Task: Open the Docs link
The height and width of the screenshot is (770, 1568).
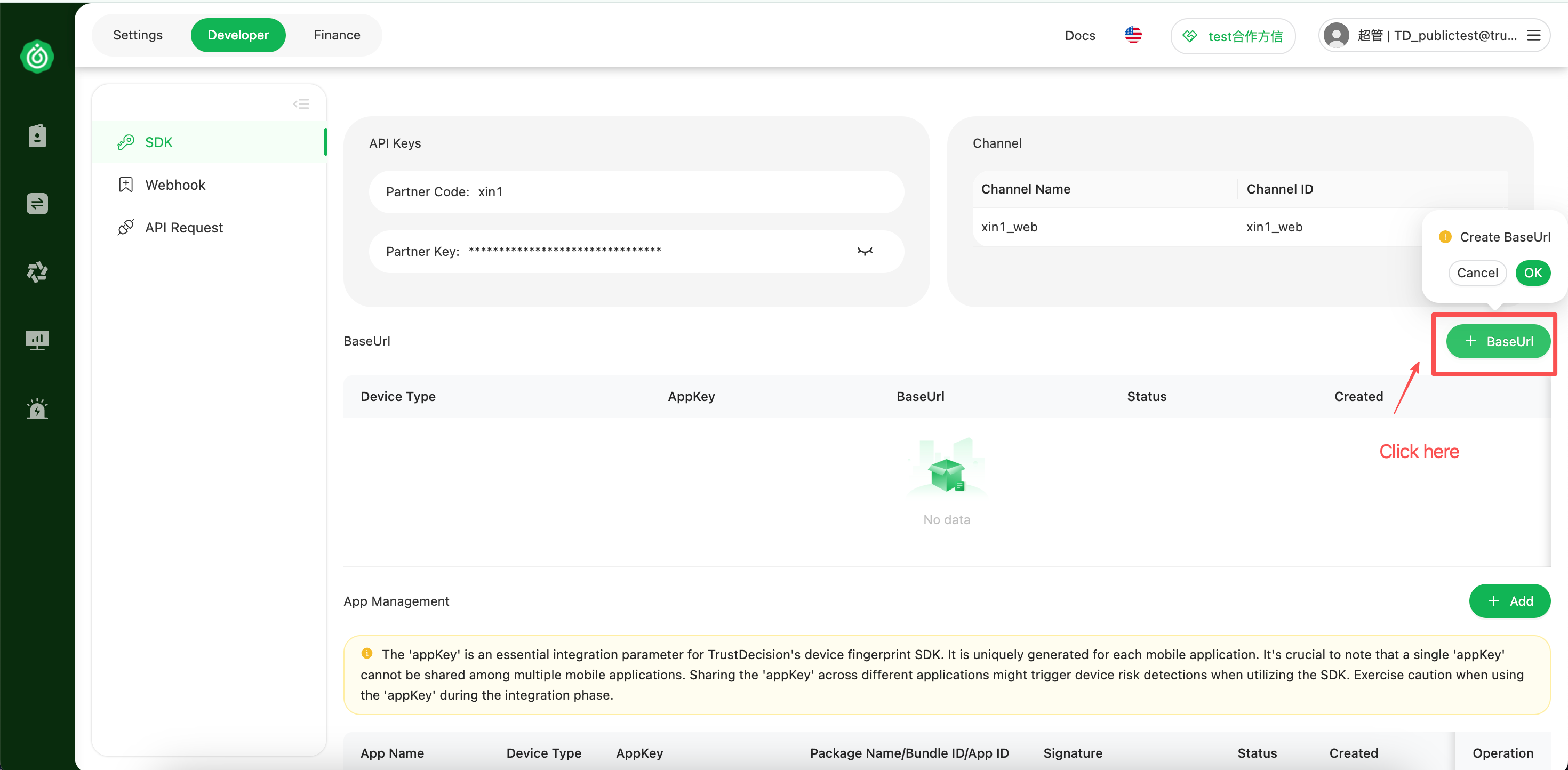Action: coord(1080,35)
